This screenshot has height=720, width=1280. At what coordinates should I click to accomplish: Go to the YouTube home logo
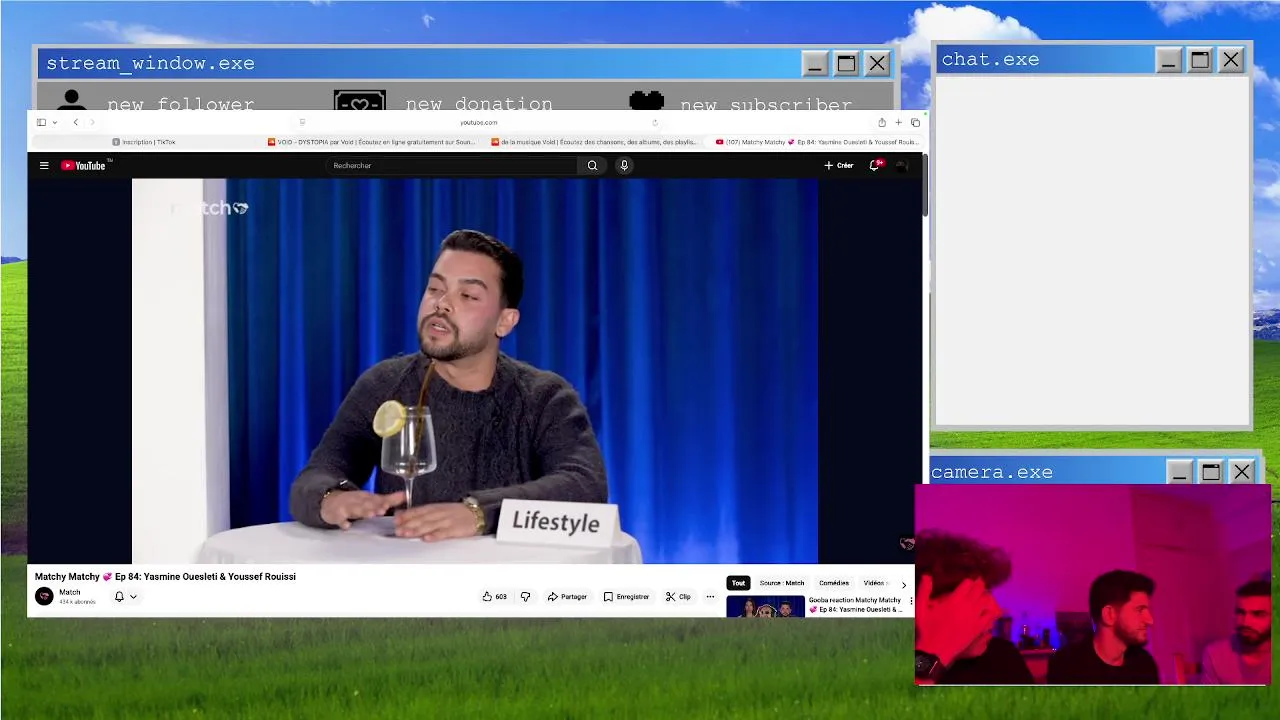coord(84,165)
